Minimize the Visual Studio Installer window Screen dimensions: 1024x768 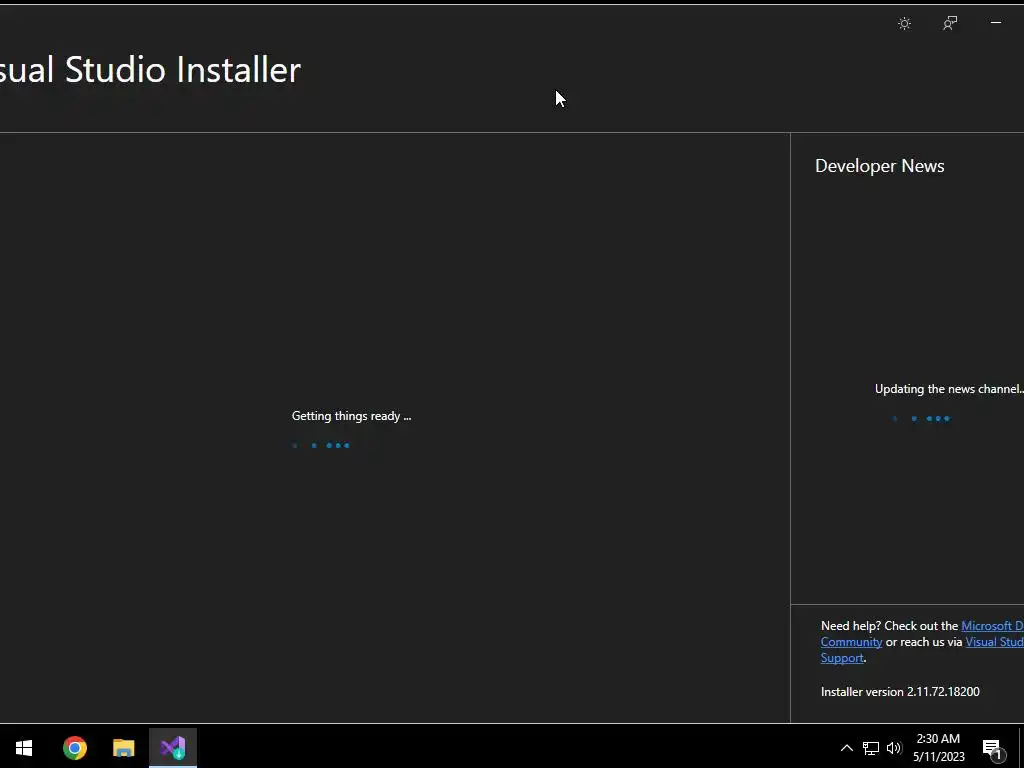(x=995, y=24)
